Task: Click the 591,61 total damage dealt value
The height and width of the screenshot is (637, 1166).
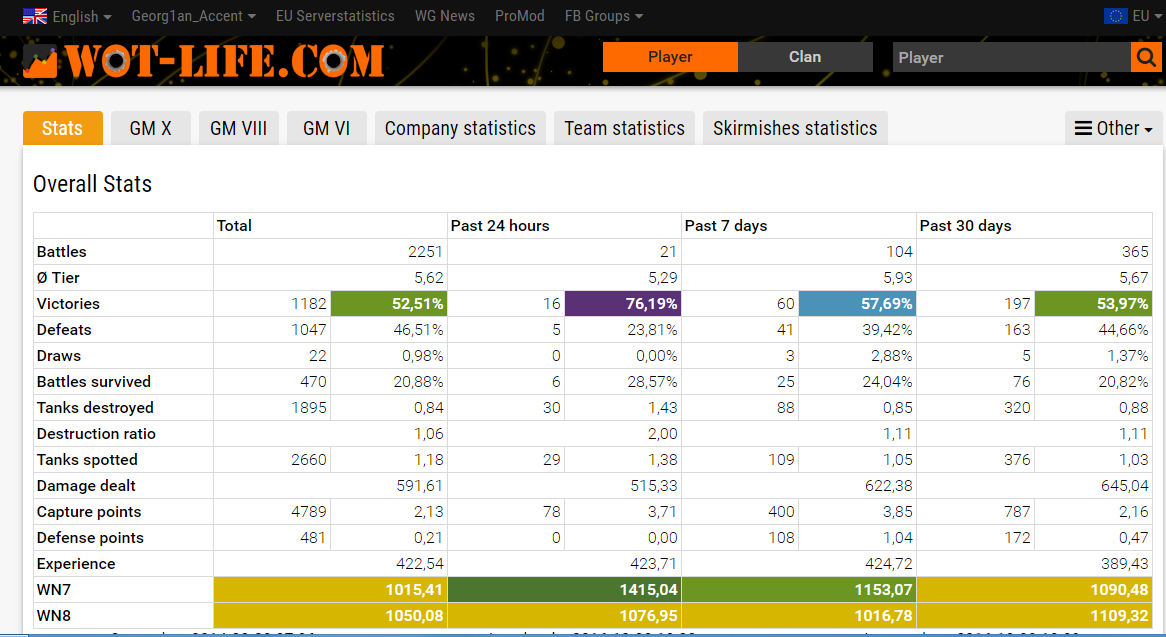Action: (419, 486)
